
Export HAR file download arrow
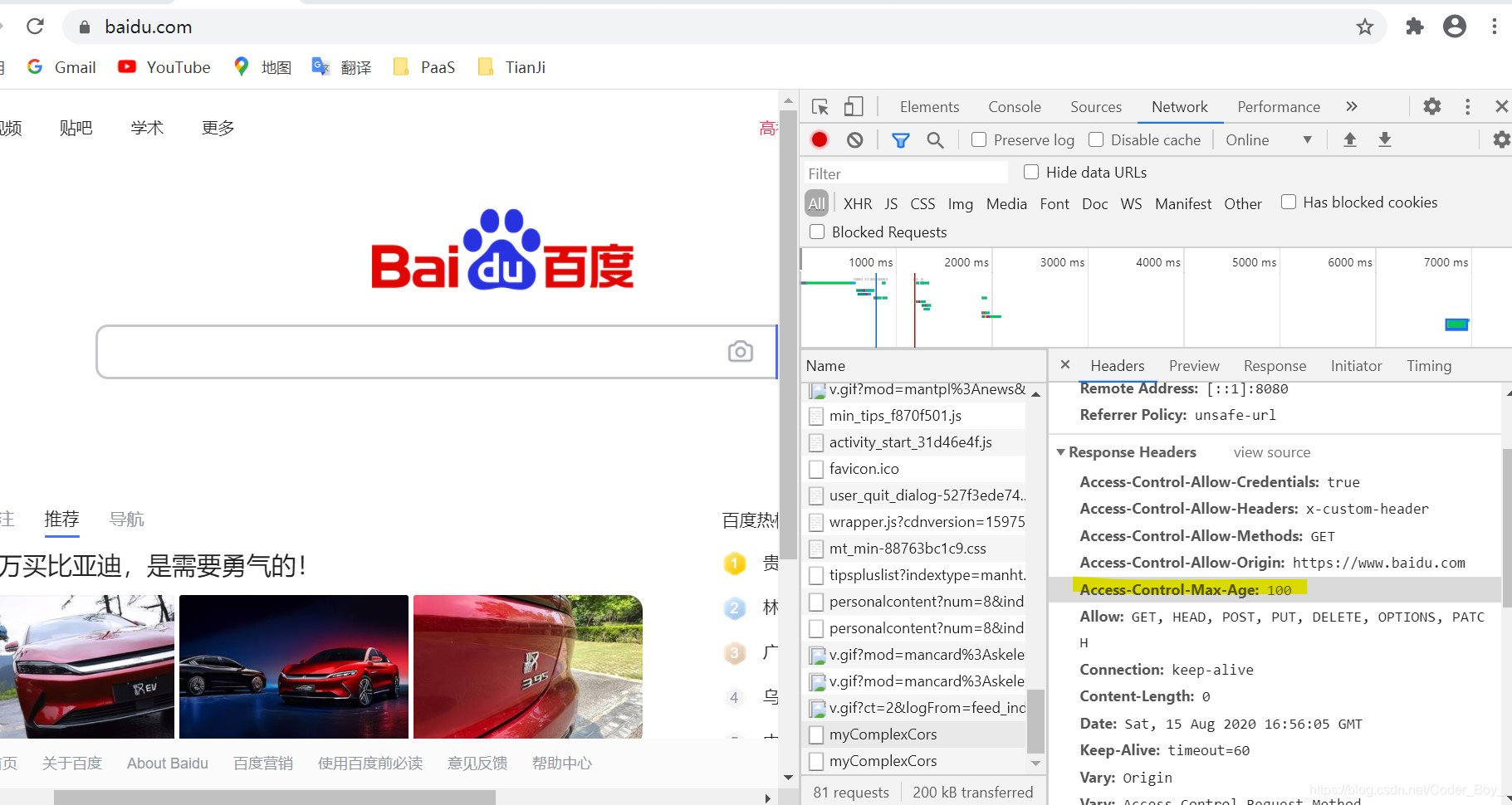pos(1385,139)
